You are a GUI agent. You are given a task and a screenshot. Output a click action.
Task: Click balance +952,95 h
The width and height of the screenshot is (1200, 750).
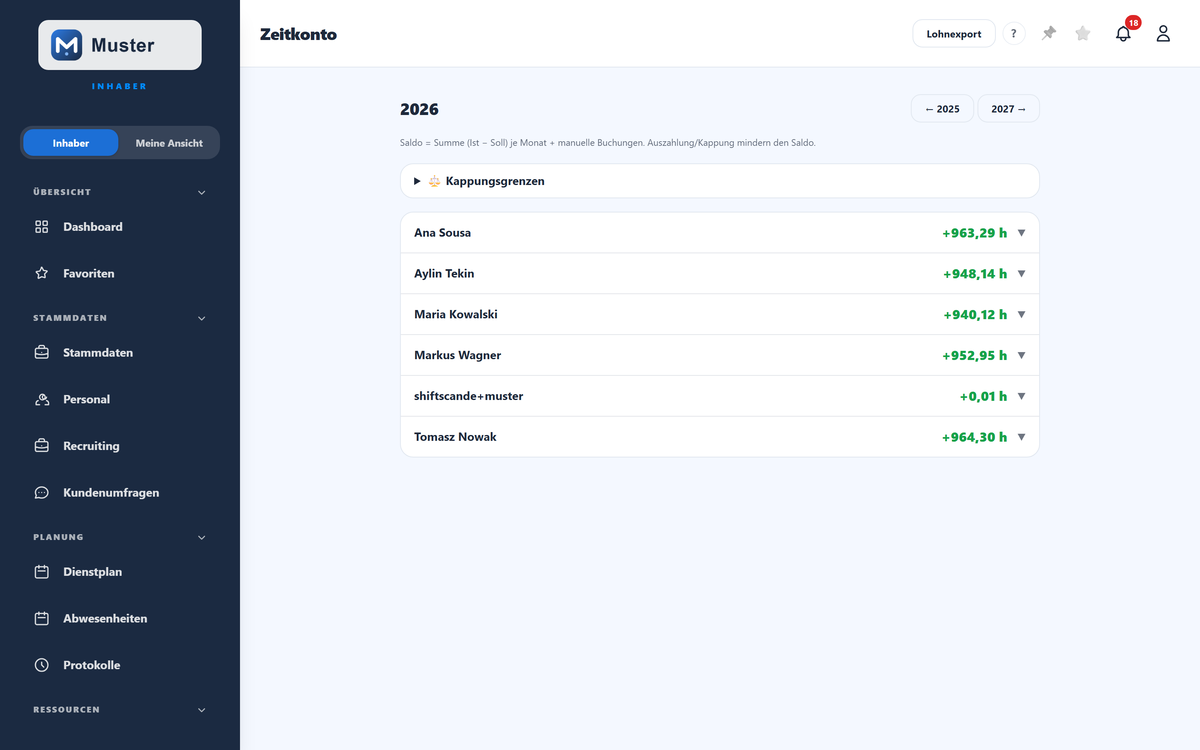[x=974, y=355]
